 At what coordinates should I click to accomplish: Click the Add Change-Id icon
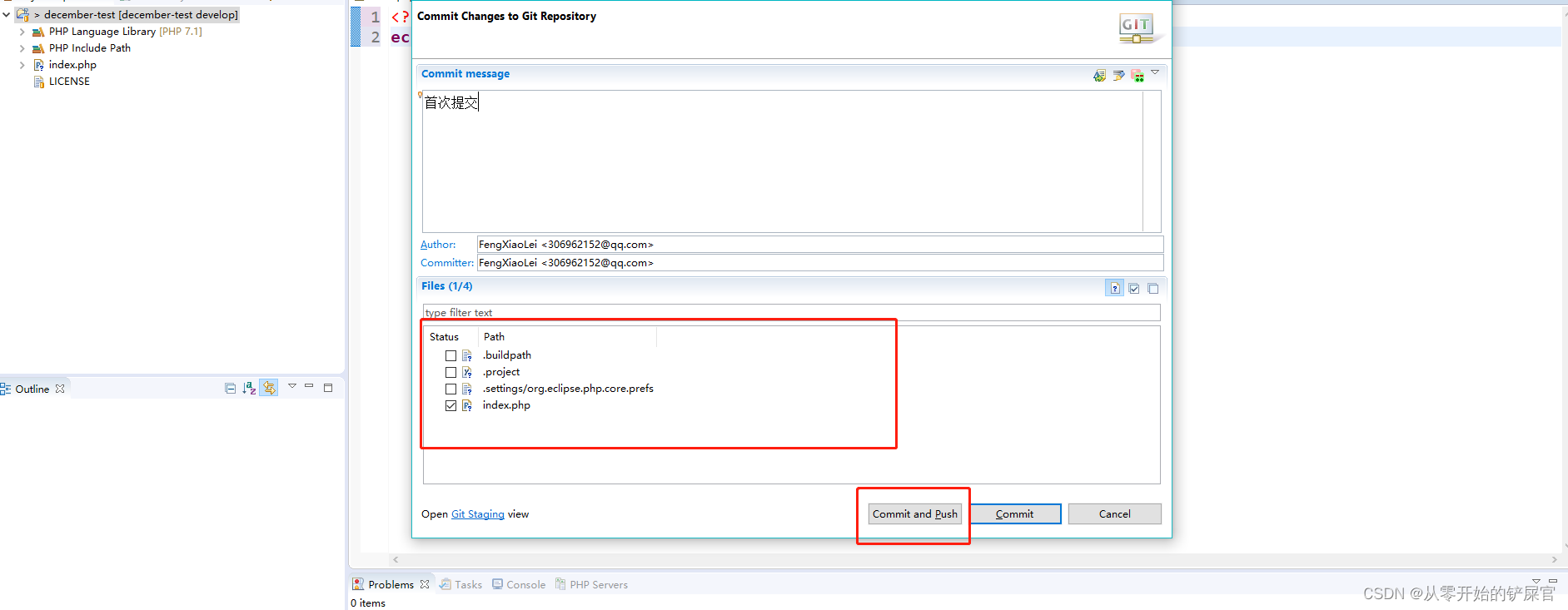1137,75
